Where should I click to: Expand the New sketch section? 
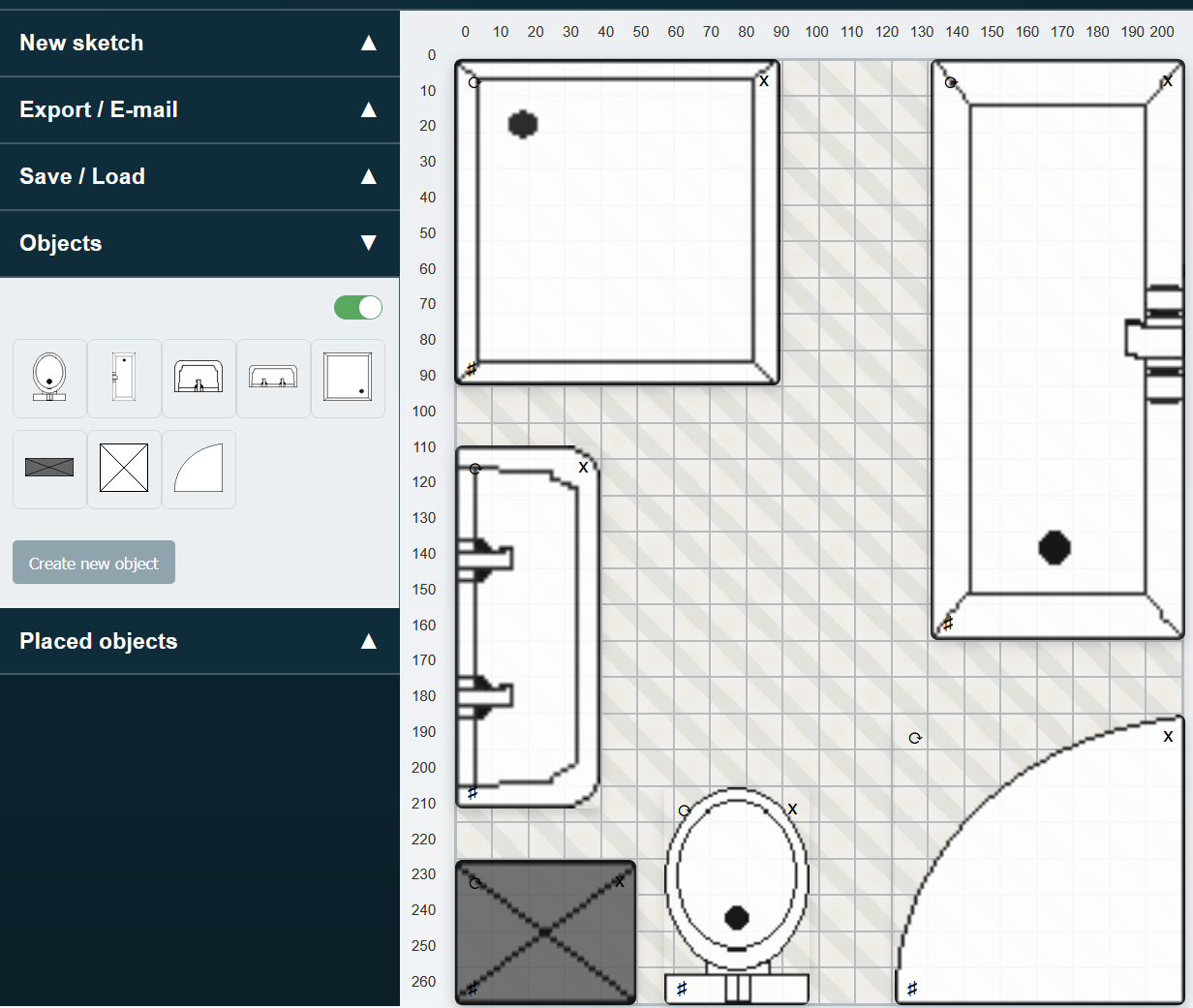pyautogui.click(x=199, y=43)
